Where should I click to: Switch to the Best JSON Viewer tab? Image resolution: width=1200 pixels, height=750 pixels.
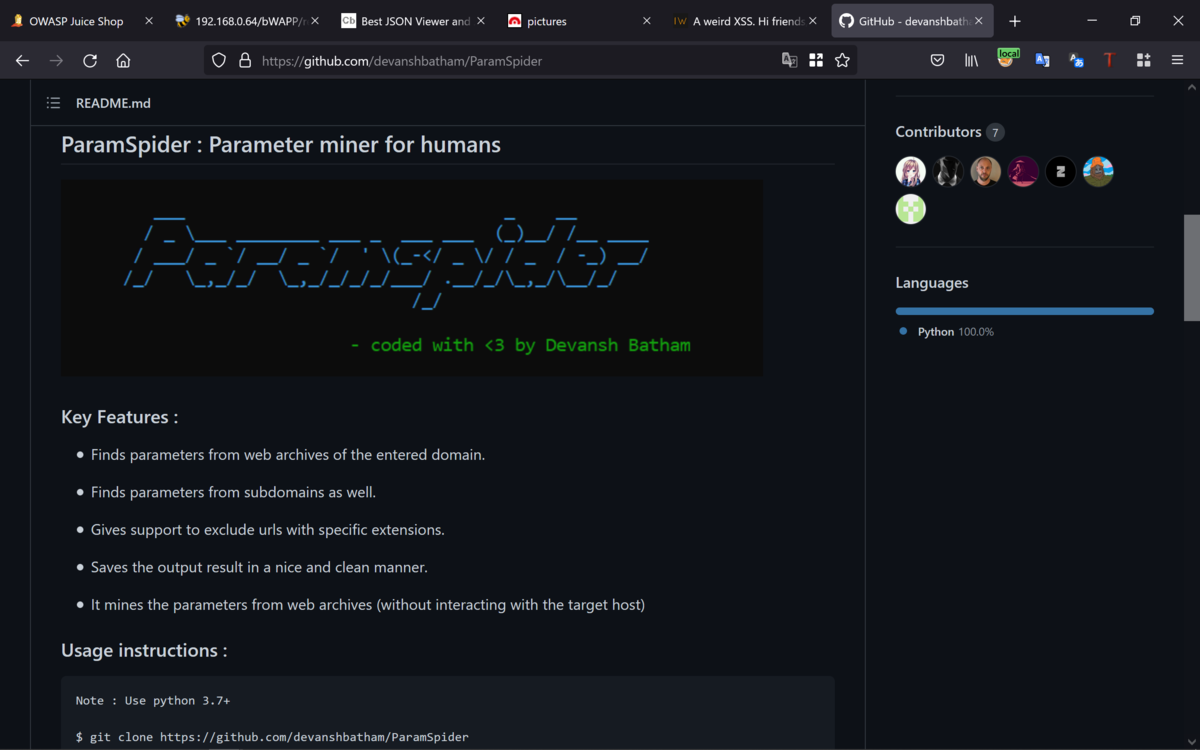[412, 21]
